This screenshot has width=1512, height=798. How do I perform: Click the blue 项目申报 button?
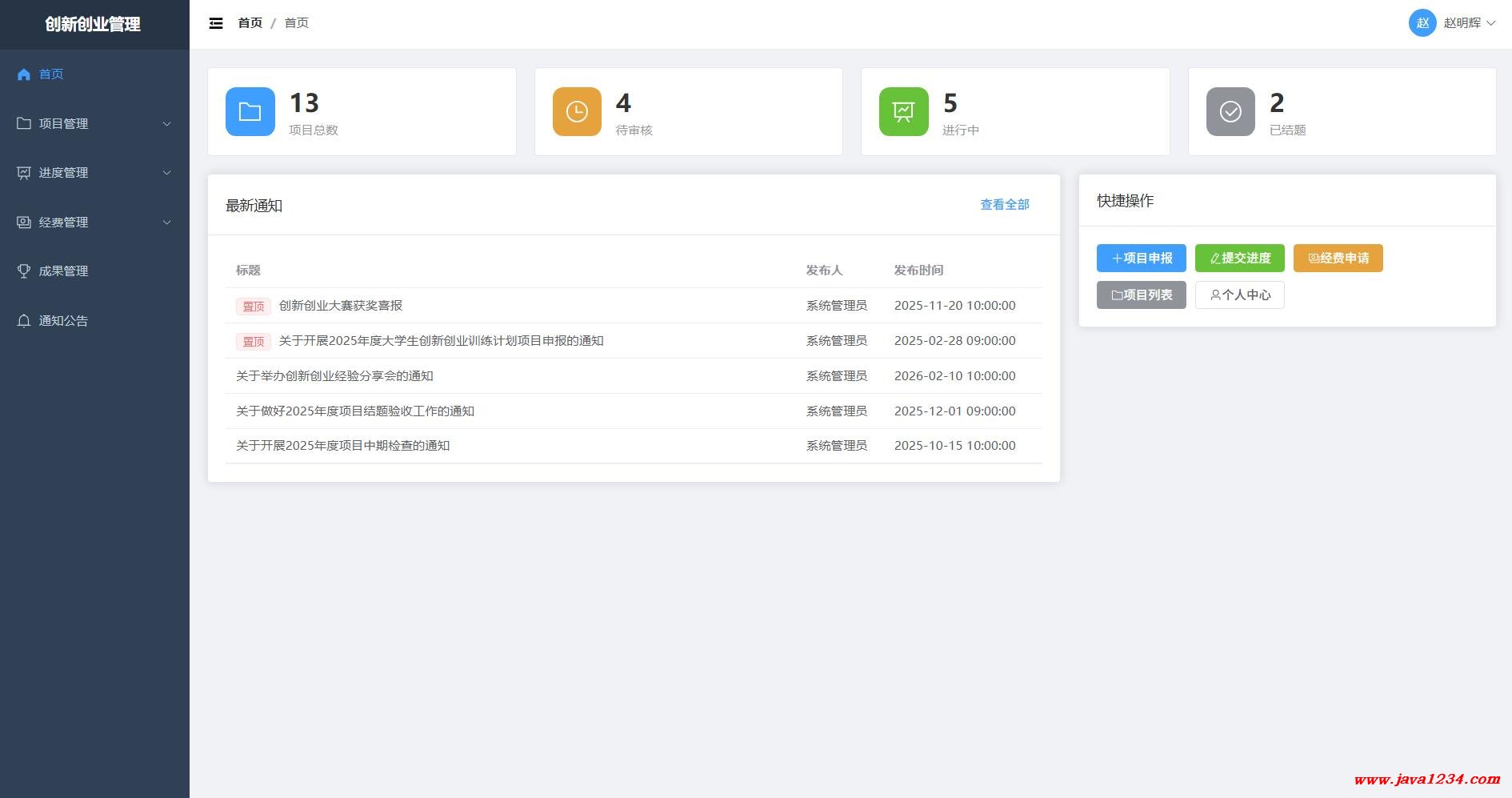pyautogui.click(x=1141, y=259)
